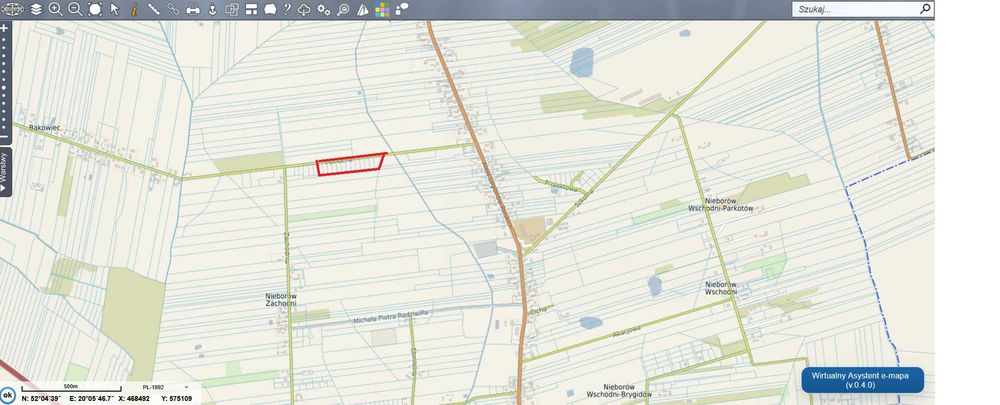This screenshot has width=1000, height=405.
Task: Click the search magnifier in Szukaj box
Action: 925,9
